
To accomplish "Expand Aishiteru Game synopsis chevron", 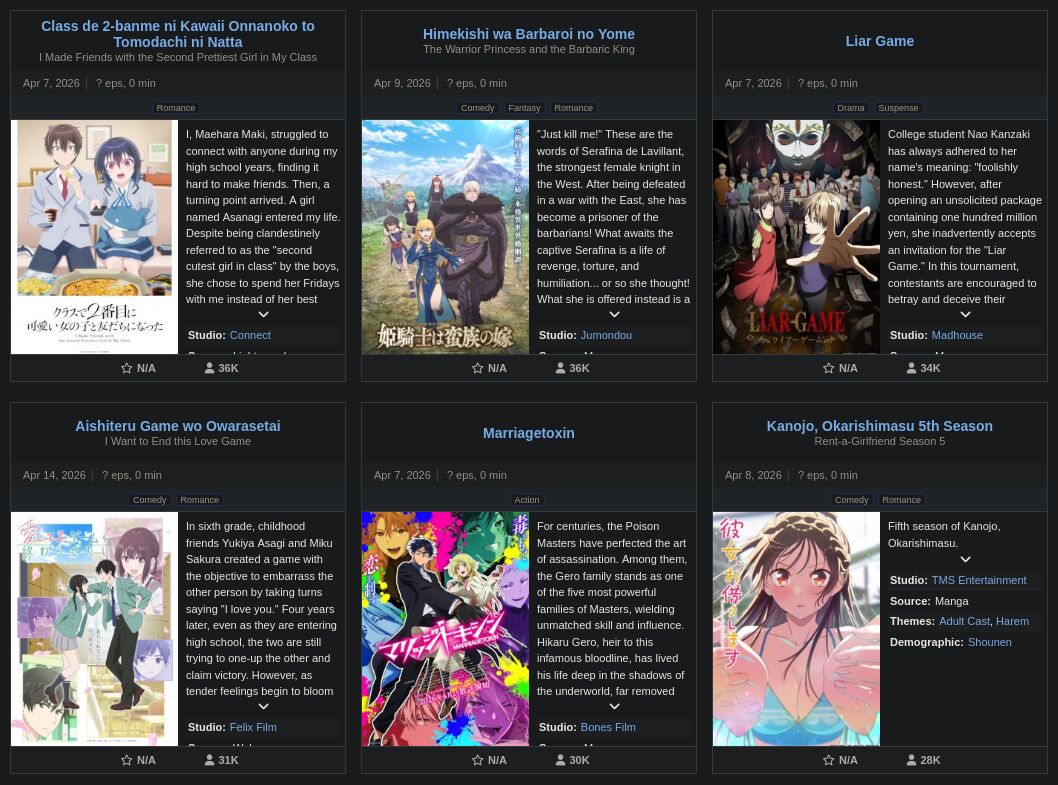I will point(264,707).
